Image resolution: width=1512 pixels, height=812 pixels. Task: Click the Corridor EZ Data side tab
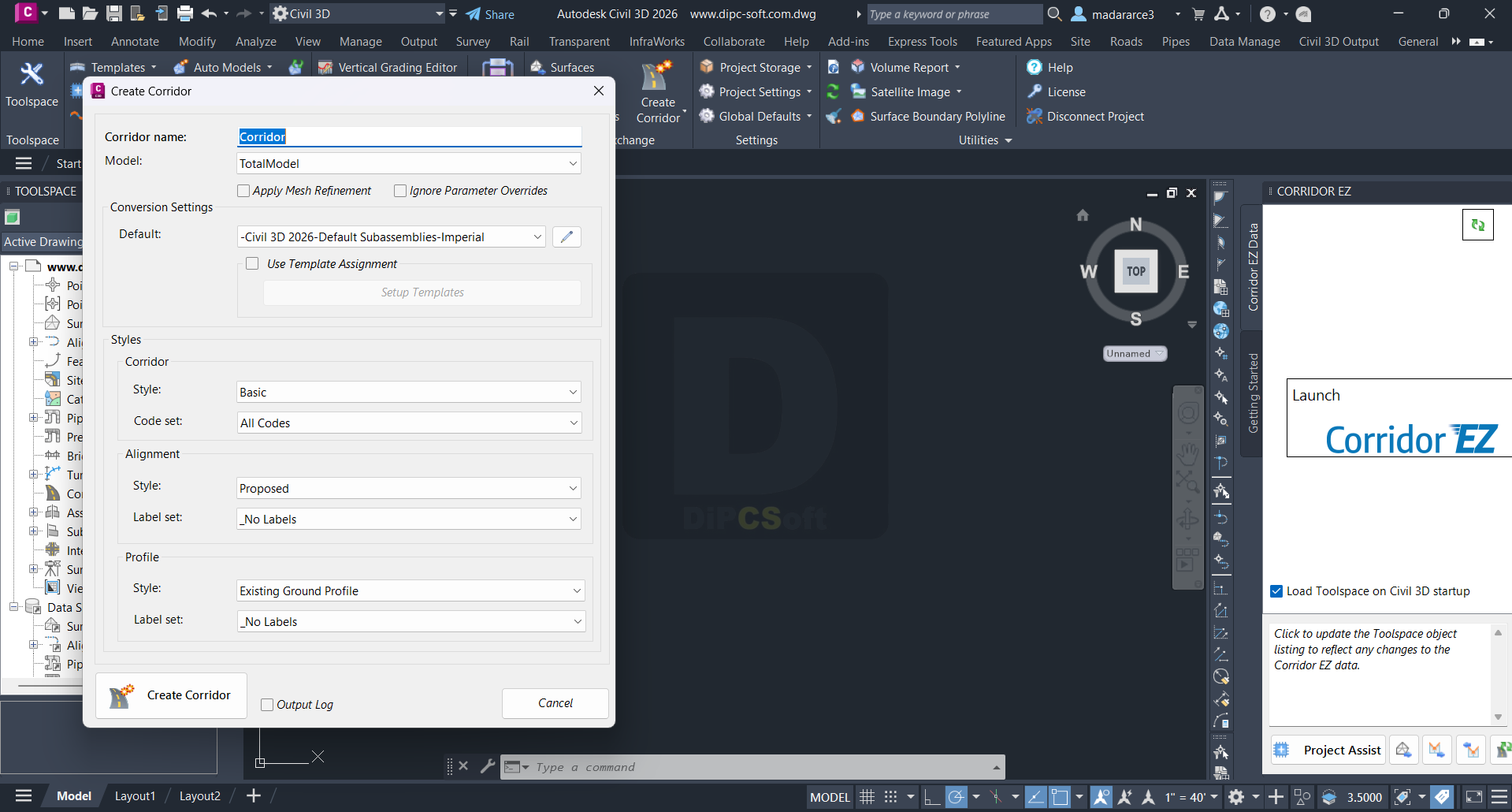tap(1253, 267)
